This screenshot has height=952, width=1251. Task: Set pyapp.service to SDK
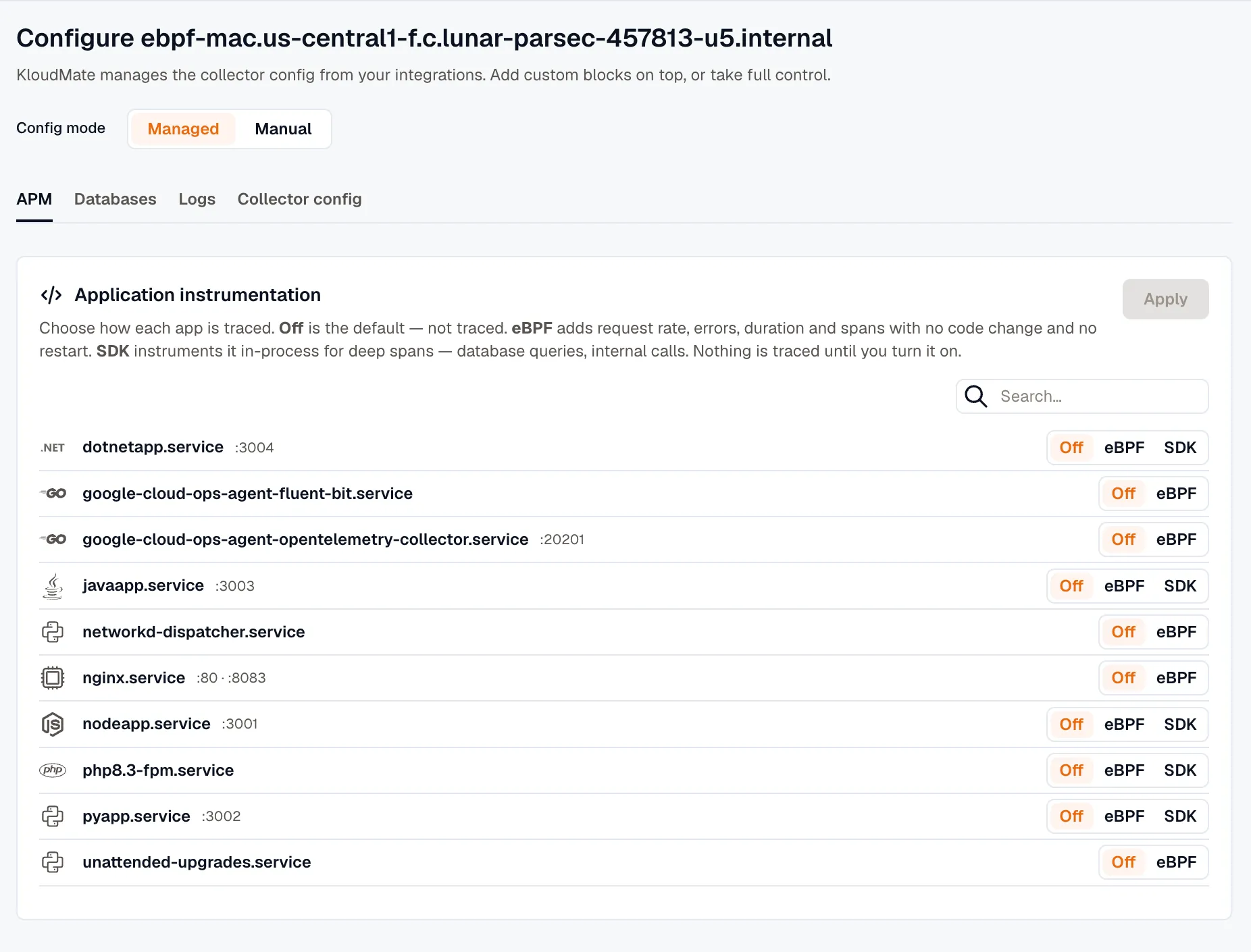1180,816
